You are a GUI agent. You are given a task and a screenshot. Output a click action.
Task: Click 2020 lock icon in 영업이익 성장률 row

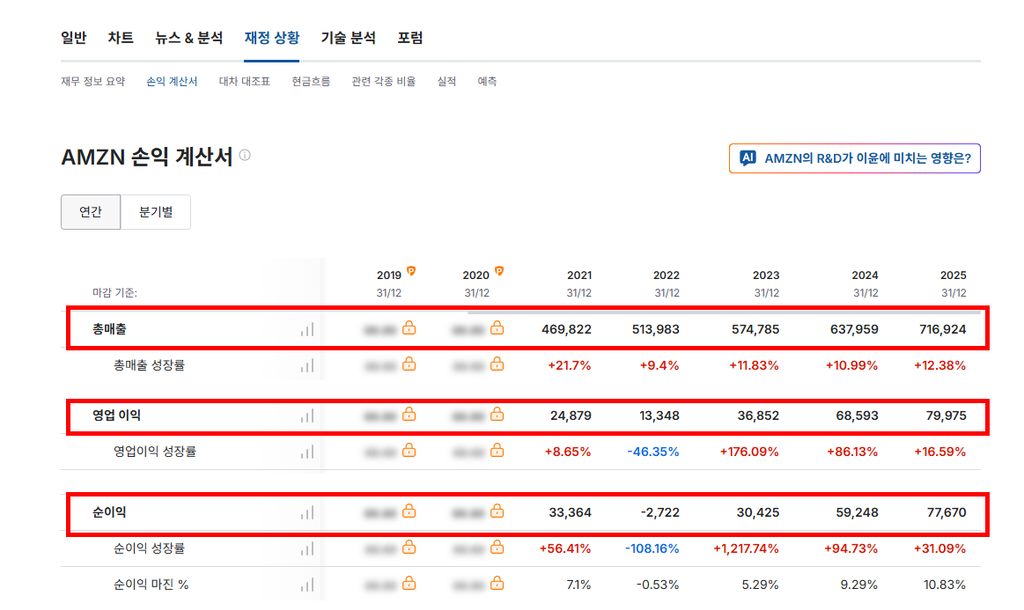[x=497, y=450]
